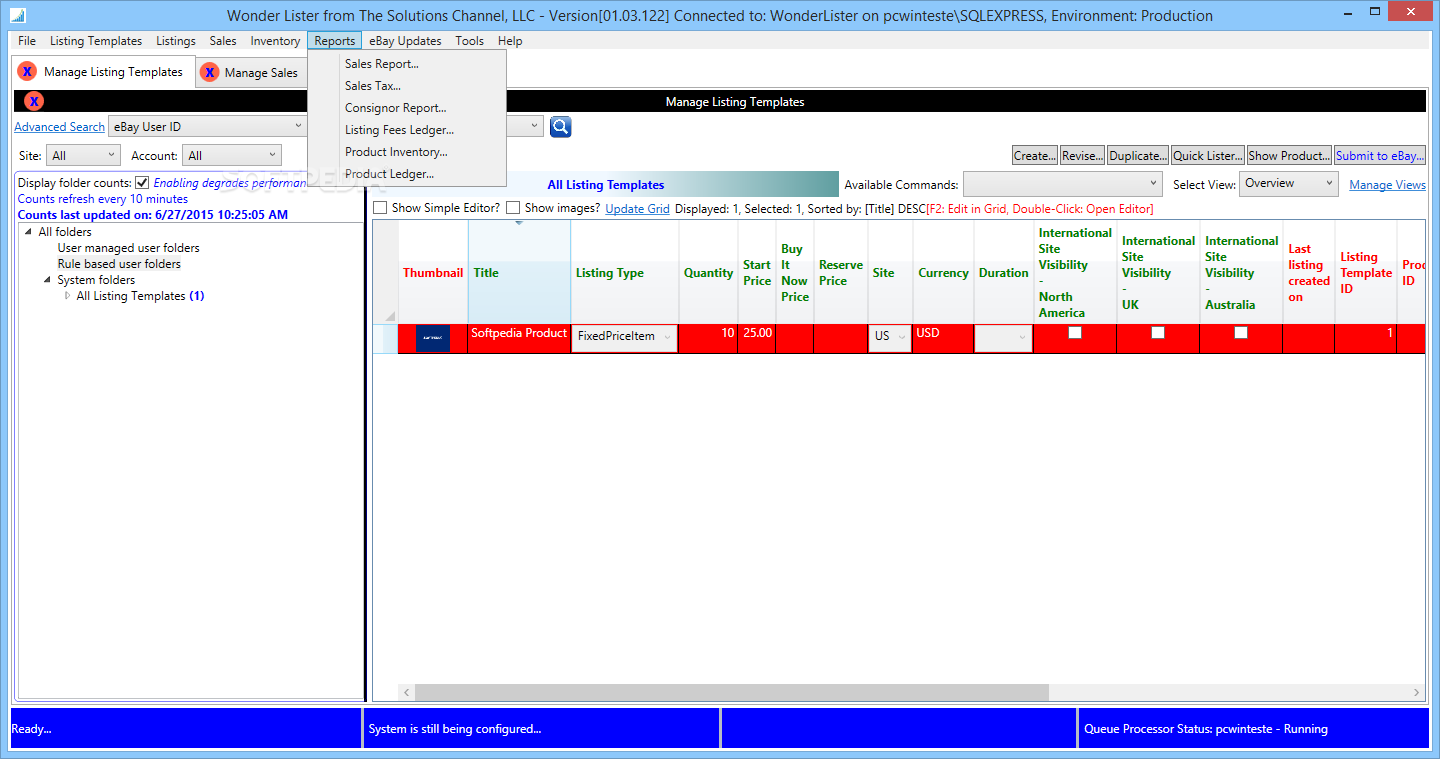Switch to the Manage Sales tab
Screen dimensions: 1440x759
pos(251,72)
